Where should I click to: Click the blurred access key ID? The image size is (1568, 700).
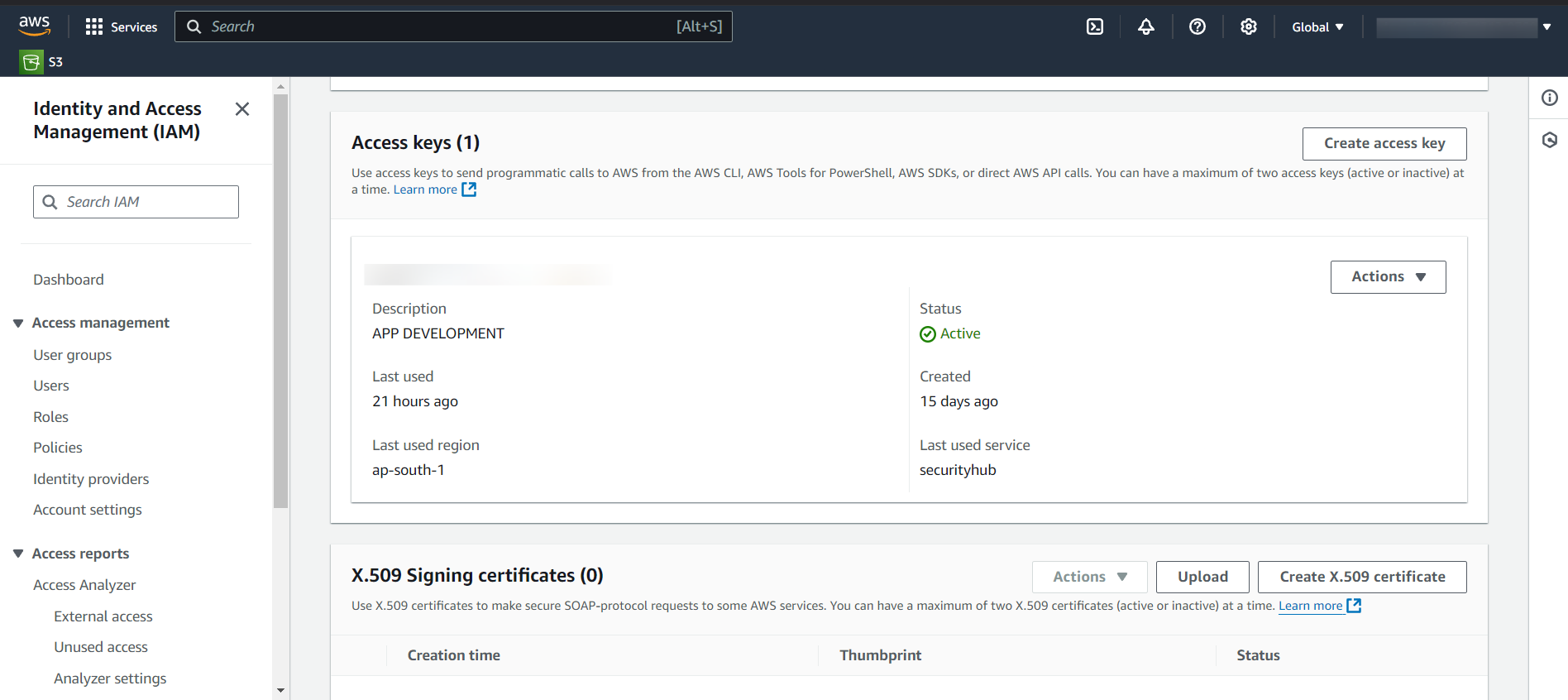(x=488, y=275)
